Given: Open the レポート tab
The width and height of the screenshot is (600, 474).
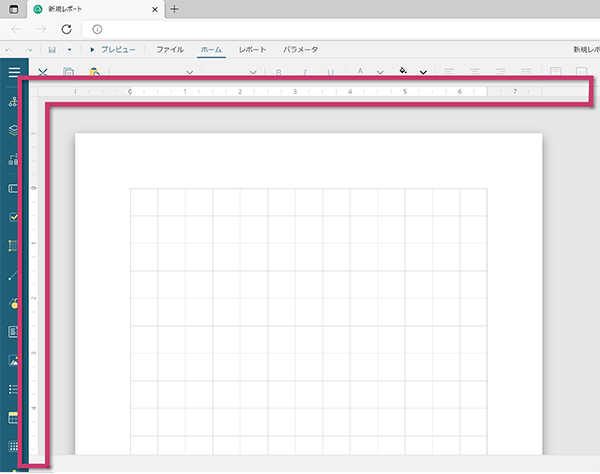Looking at the screenshot, I should (253, 49).
